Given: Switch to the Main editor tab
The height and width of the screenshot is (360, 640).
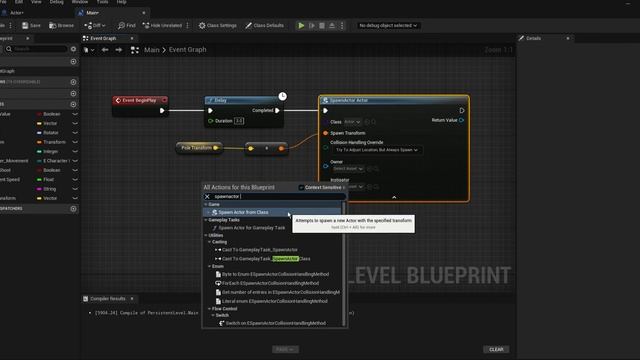Looking at the screenshot, I should [x=93, y=13].
